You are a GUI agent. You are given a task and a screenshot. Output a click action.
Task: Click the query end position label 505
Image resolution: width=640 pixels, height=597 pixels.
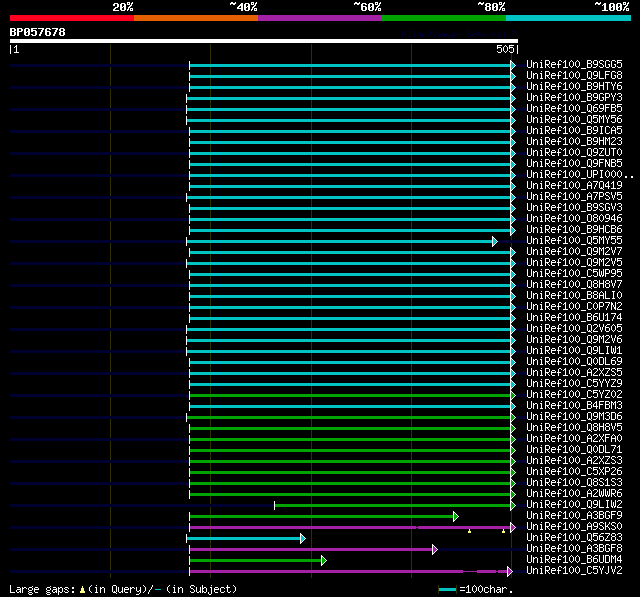(x=505, y=49)
